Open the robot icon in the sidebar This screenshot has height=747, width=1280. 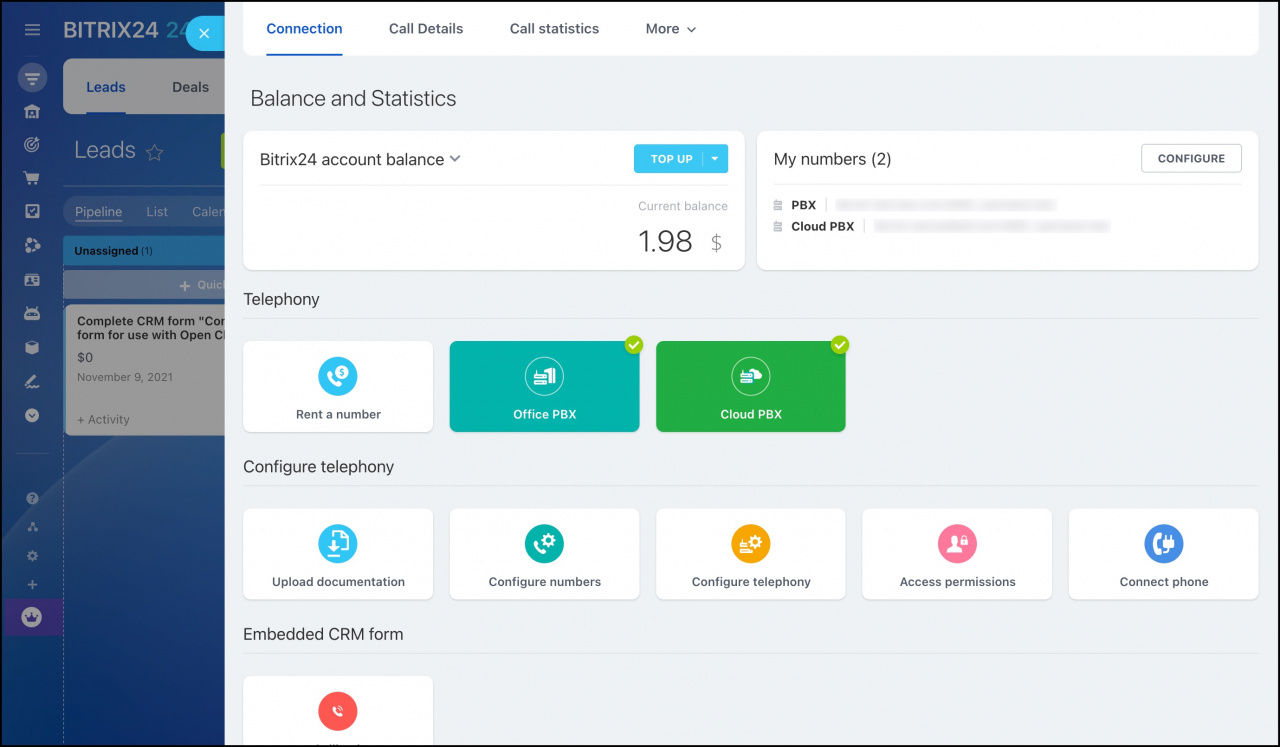(x=32, y=313)
